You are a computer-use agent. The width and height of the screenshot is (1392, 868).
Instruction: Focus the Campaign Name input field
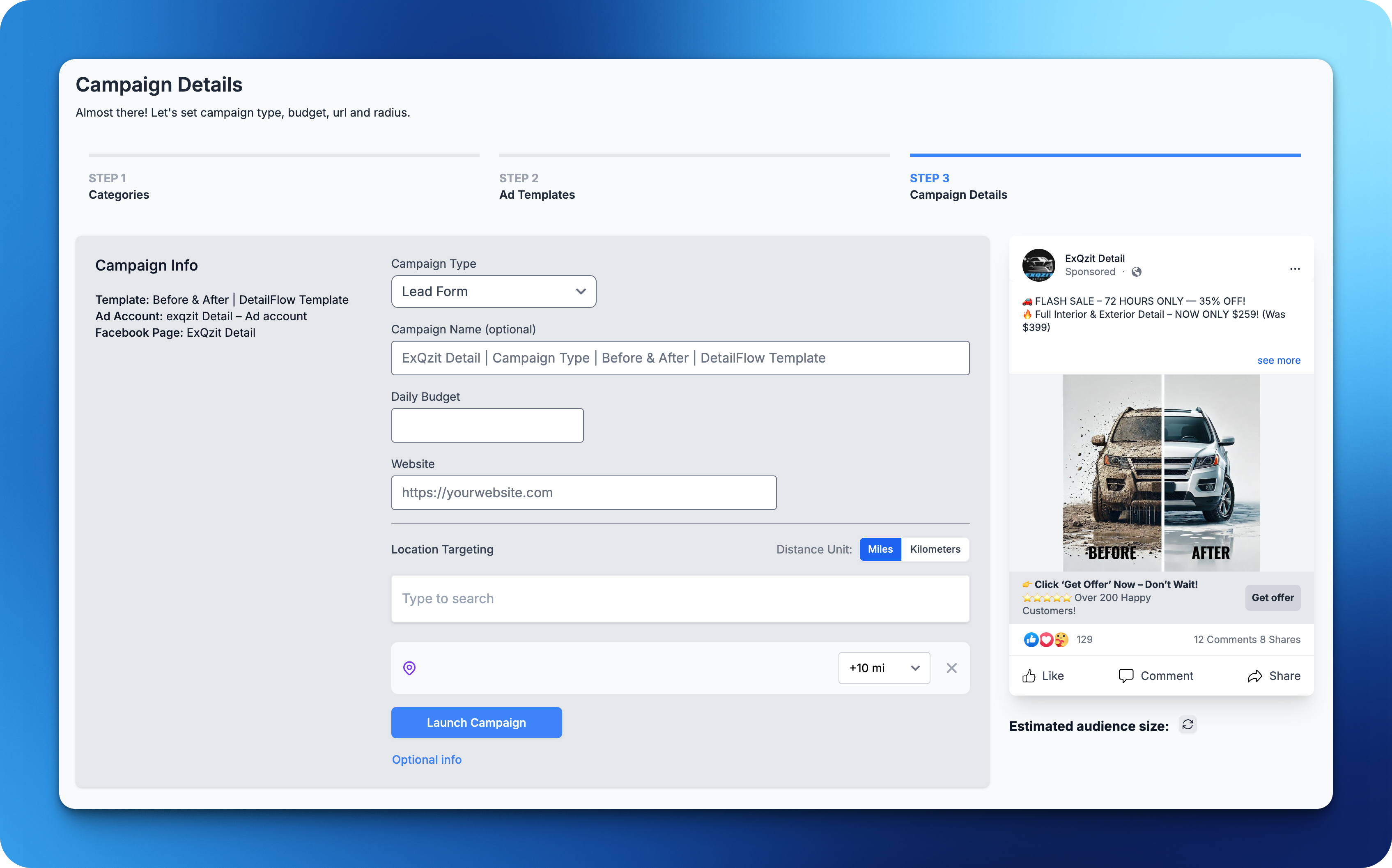(680, 358)
